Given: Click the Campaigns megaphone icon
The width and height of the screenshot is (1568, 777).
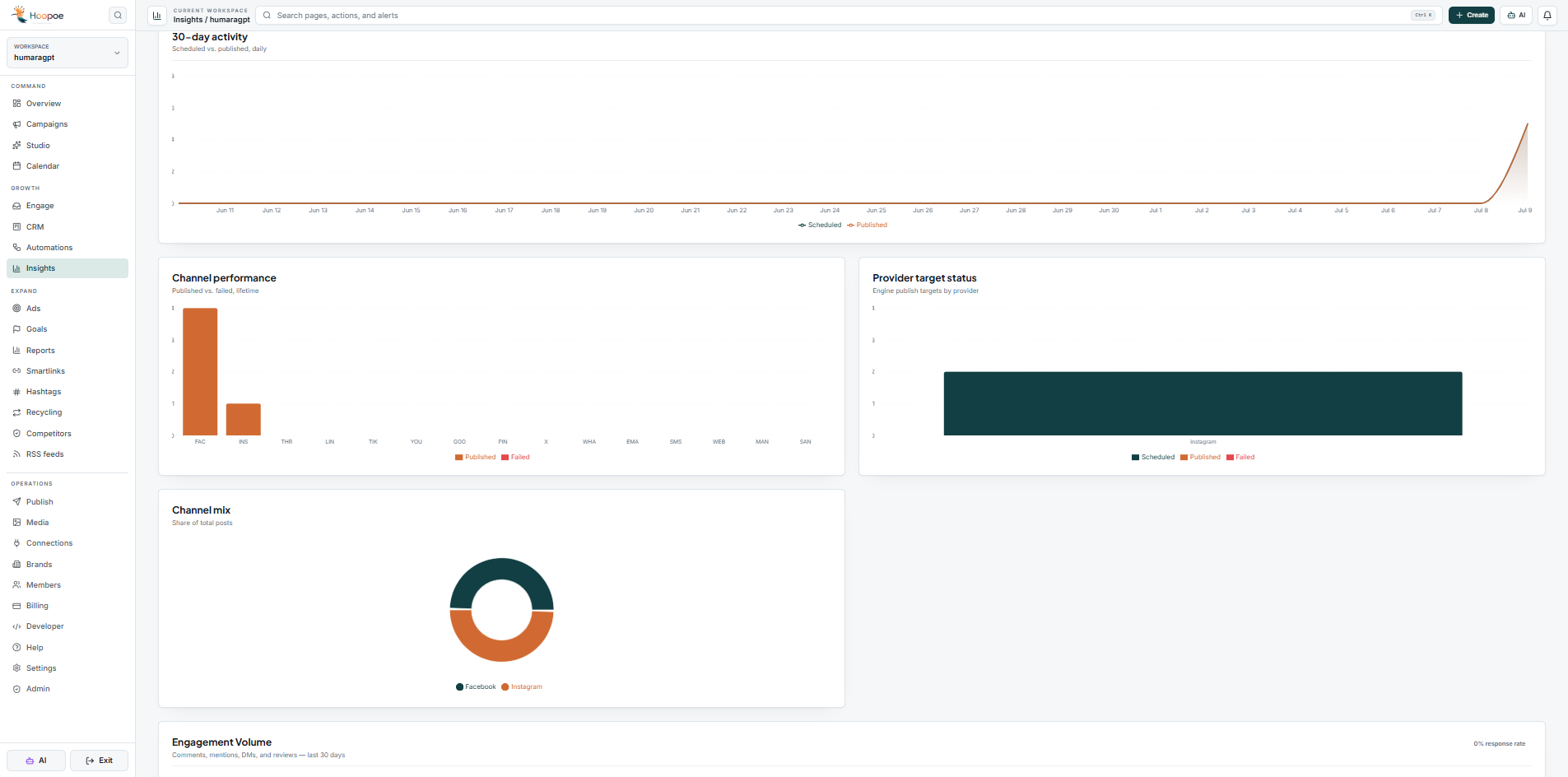Looking at the screenshot, I should [x=16, y=124].
